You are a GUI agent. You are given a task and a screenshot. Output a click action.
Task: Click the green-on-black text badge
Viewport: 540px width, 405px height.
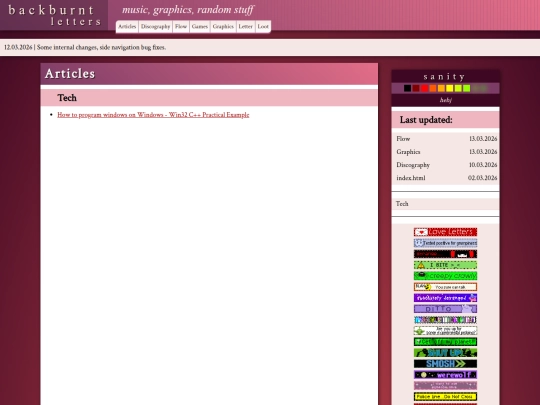tap(445, 342)
